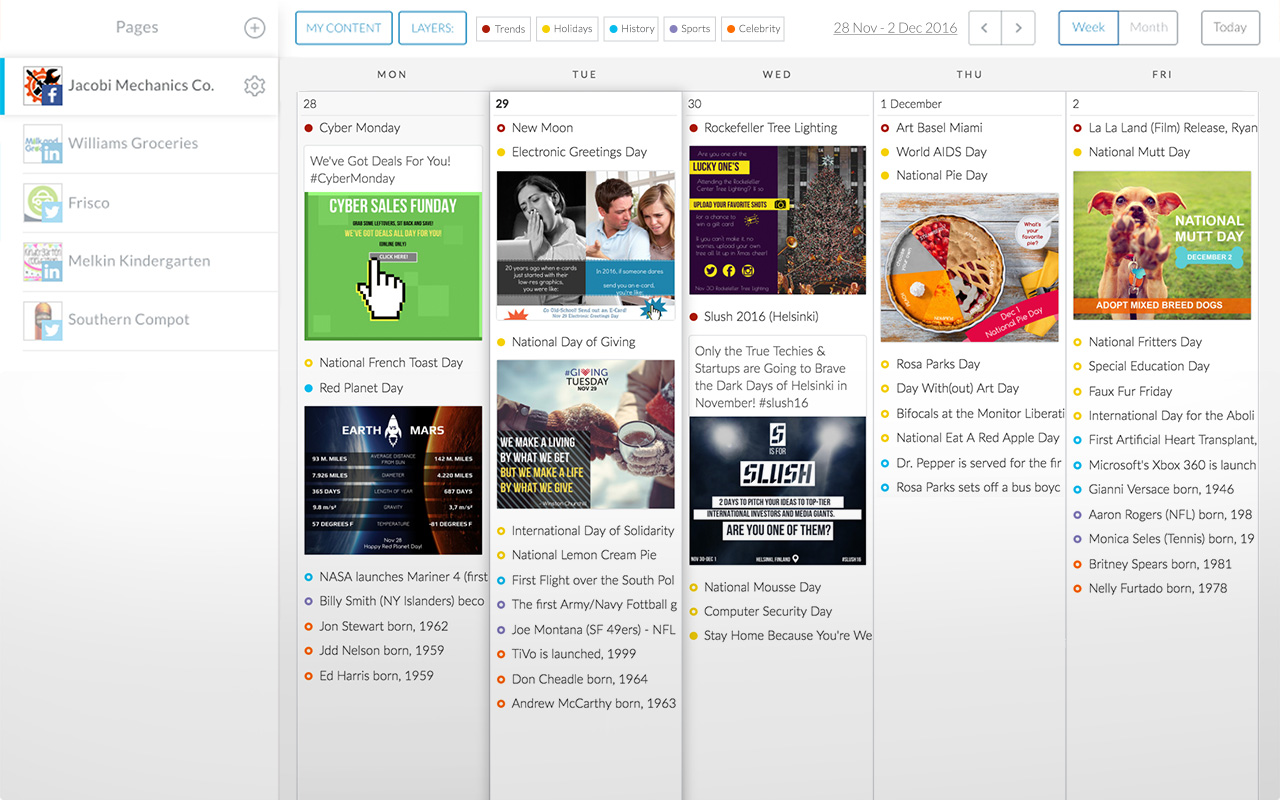Switch to Week view
Image resolution: width=1280 pixels, height=800 pixels.
tap(1088, 28)
